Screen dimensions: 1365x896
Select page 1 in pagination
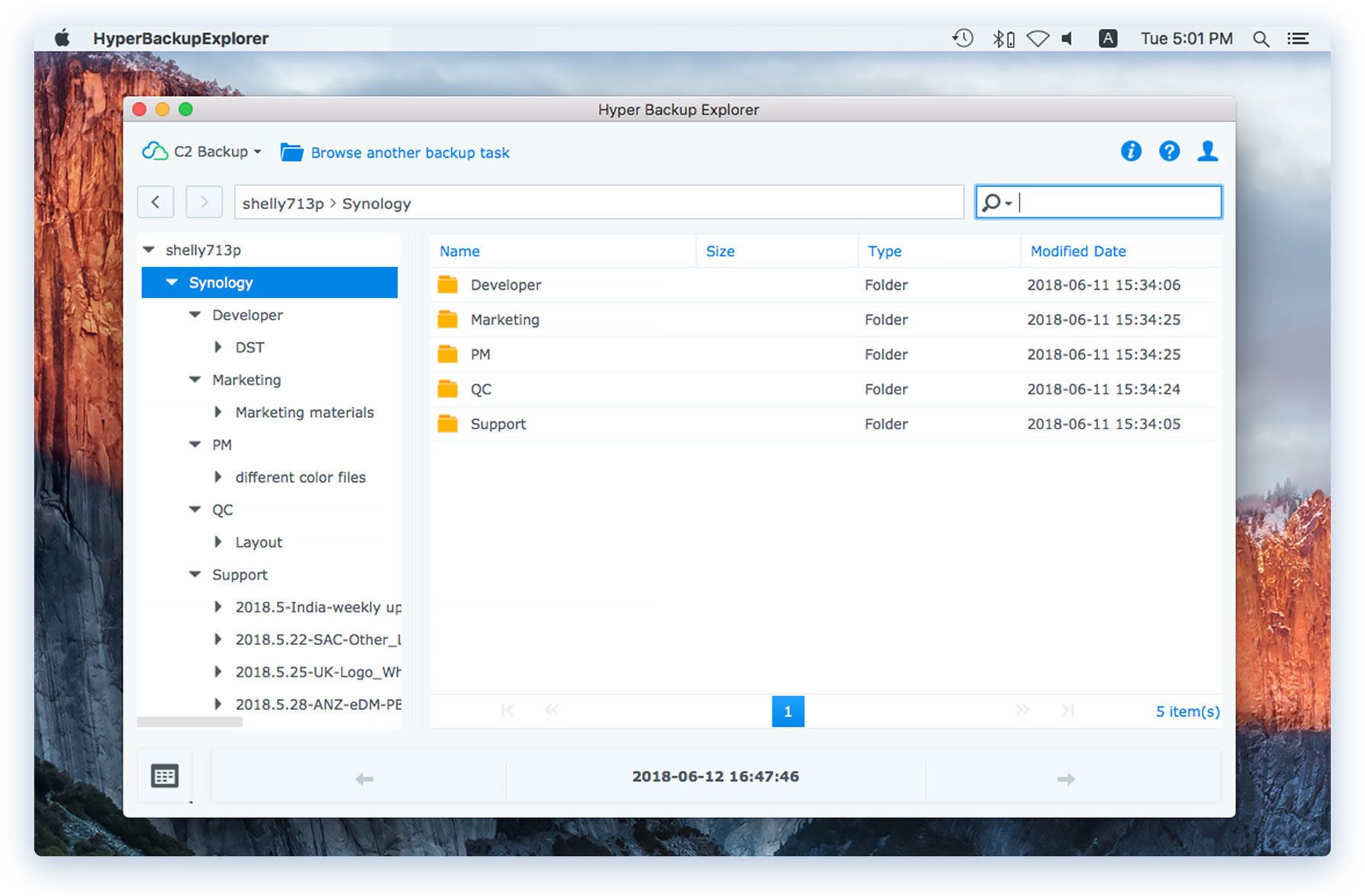[788, 711]
